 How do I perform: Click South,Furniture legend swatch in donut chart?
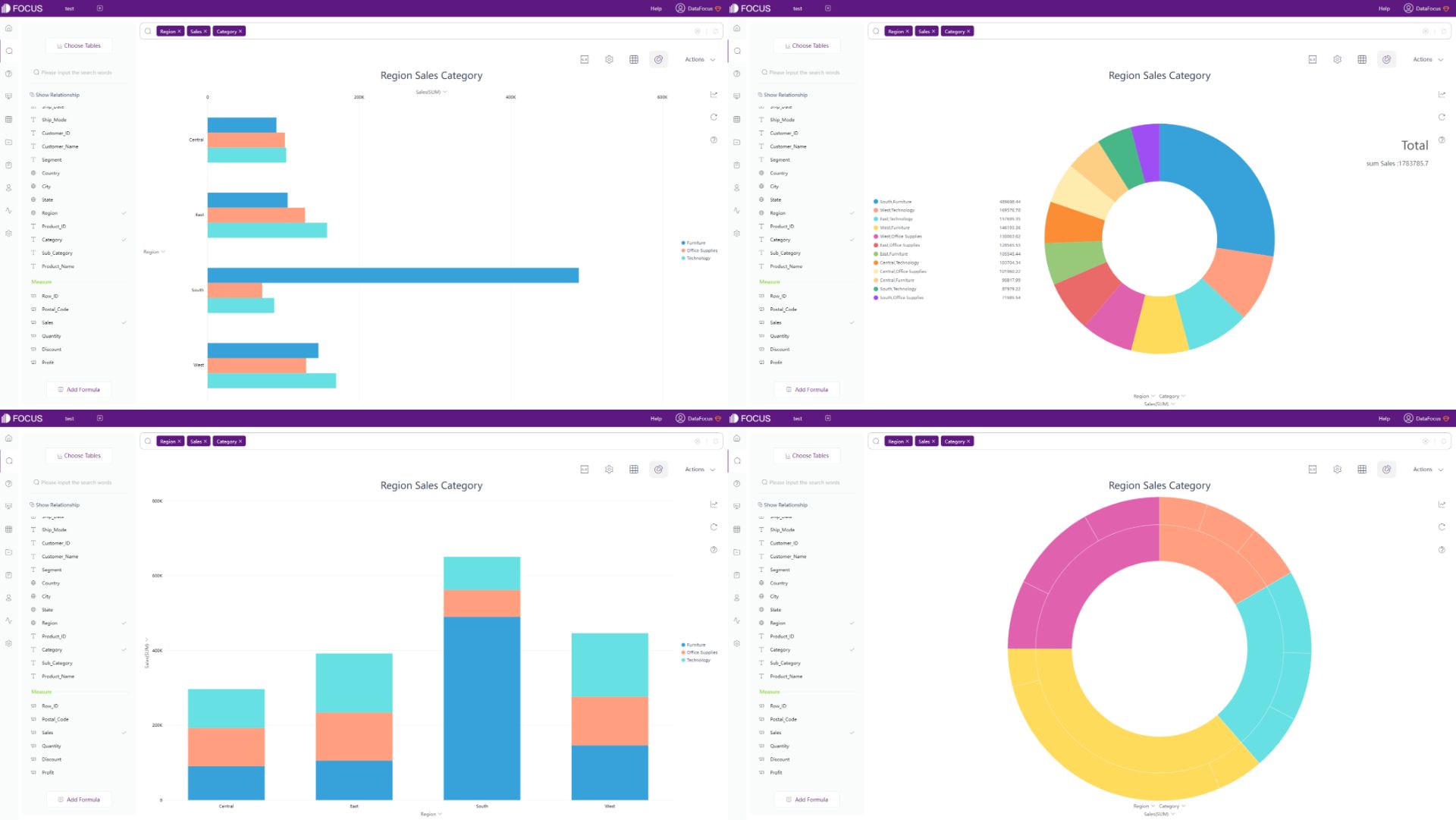click(x=876, y=202)
